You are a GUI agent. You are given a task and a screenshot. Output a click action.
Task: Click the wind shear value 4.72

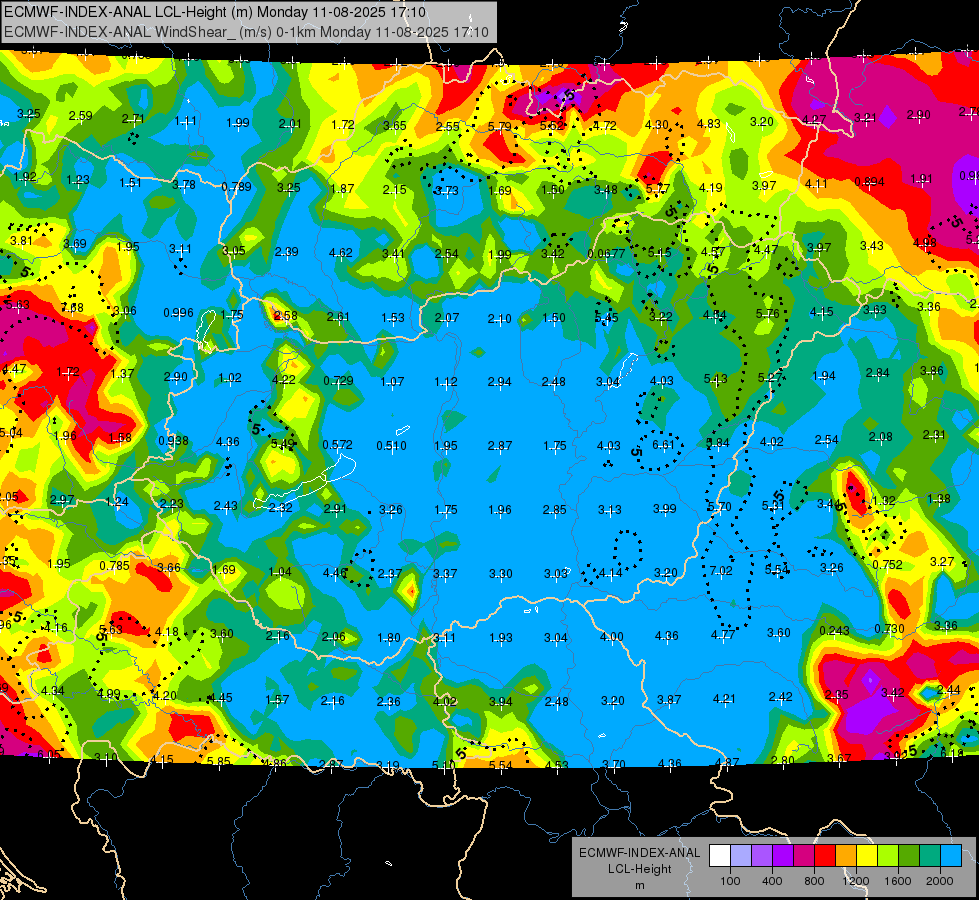pyautogui.click(x=605, y=126)
